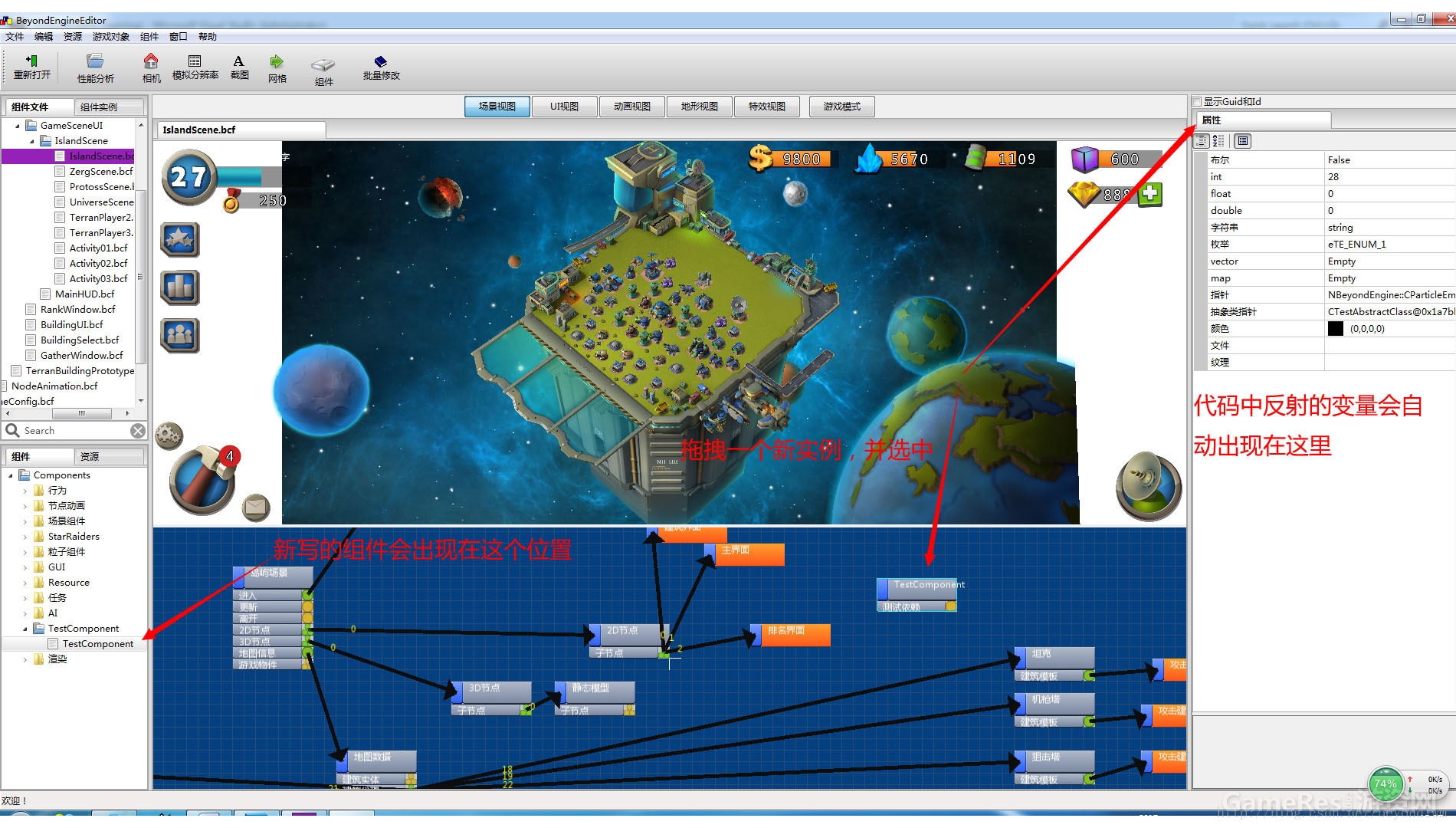Open the 游戏对象 menu
1456x828 pixels.
tap(111, 36)
